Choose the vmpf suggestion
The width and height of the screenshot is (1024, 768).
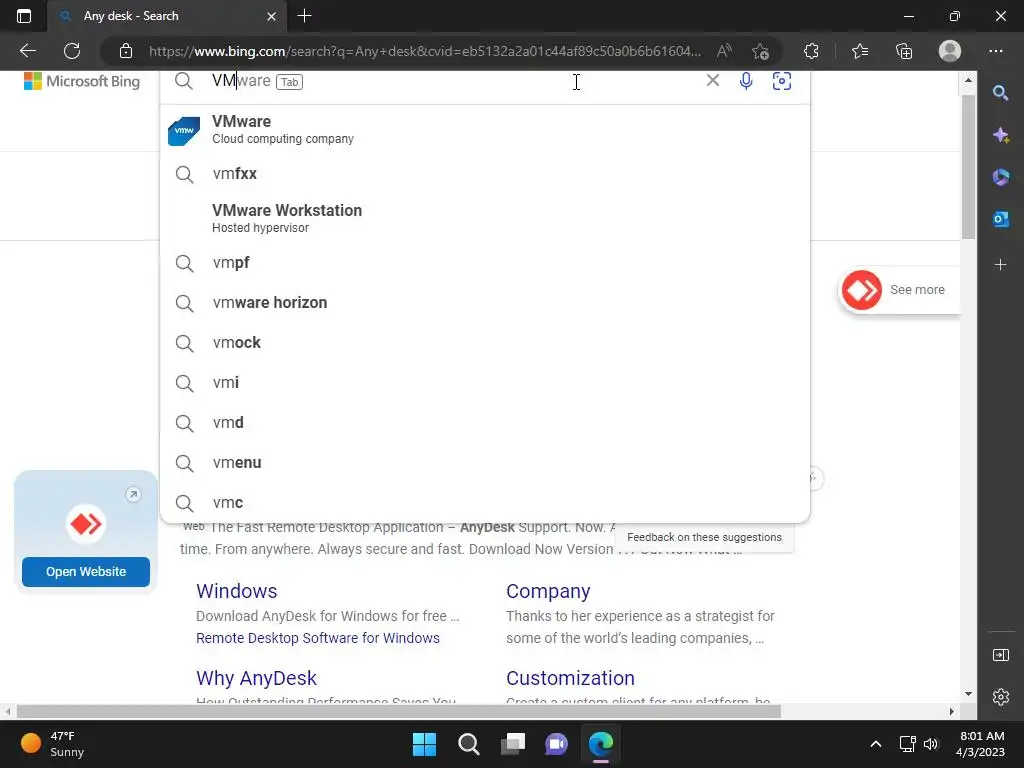(485, 263)
